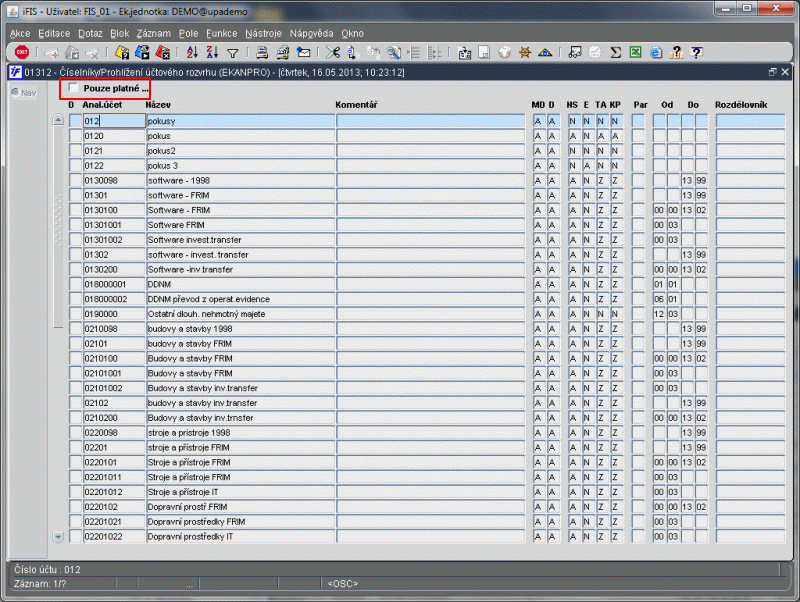
Task: Click the question mark with books help icon
Action: point(677,52)
